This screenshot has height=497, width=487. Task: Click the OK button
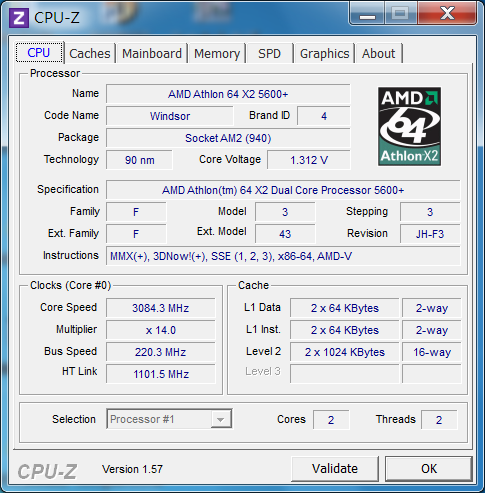tap(429, 469)
